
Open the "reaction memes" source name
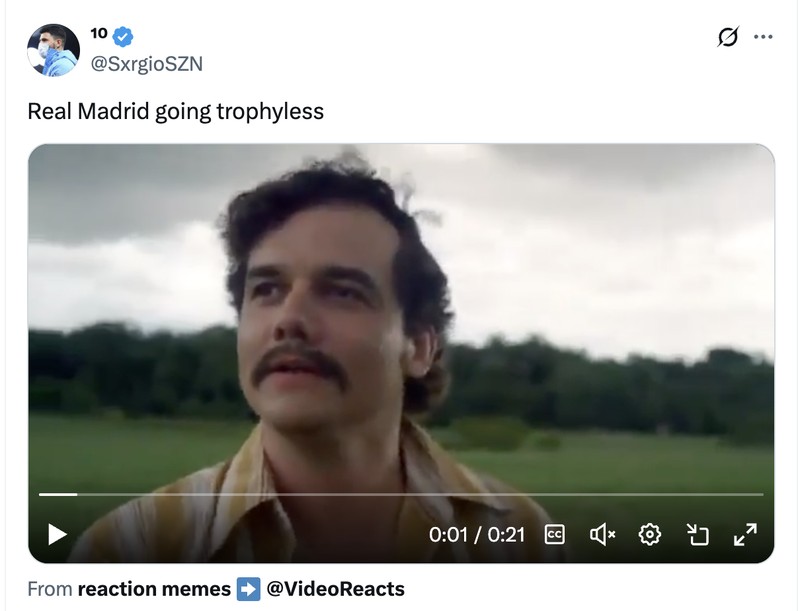point(154,589)
